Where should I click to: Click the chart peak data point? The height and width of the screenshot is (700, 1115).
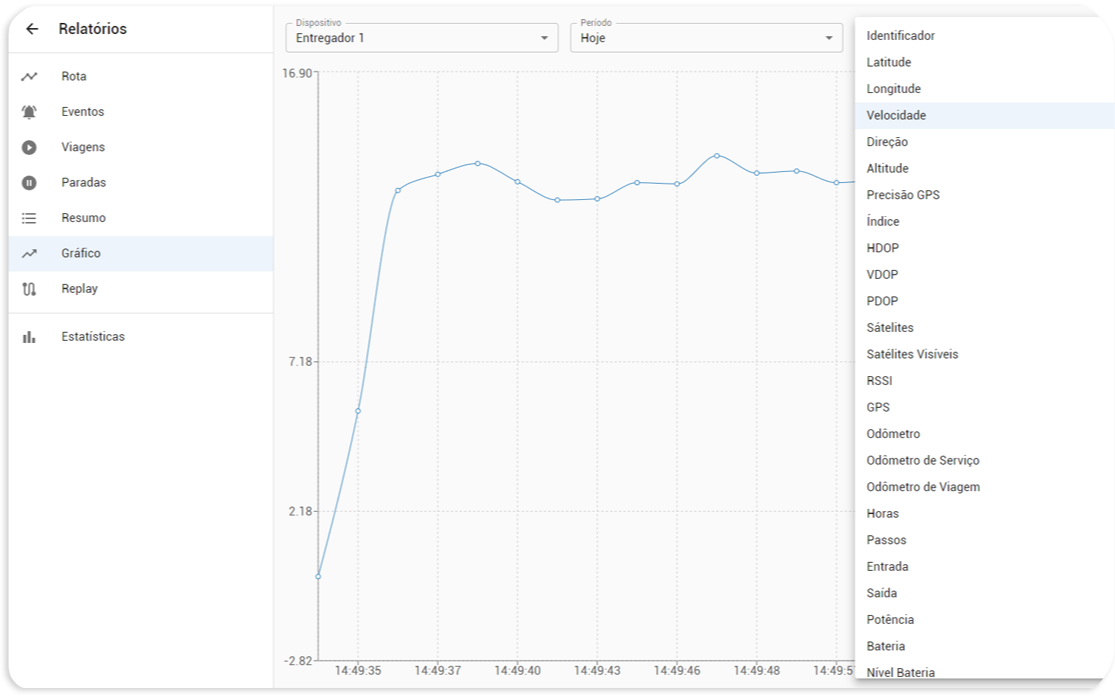(x=717, y=156)
